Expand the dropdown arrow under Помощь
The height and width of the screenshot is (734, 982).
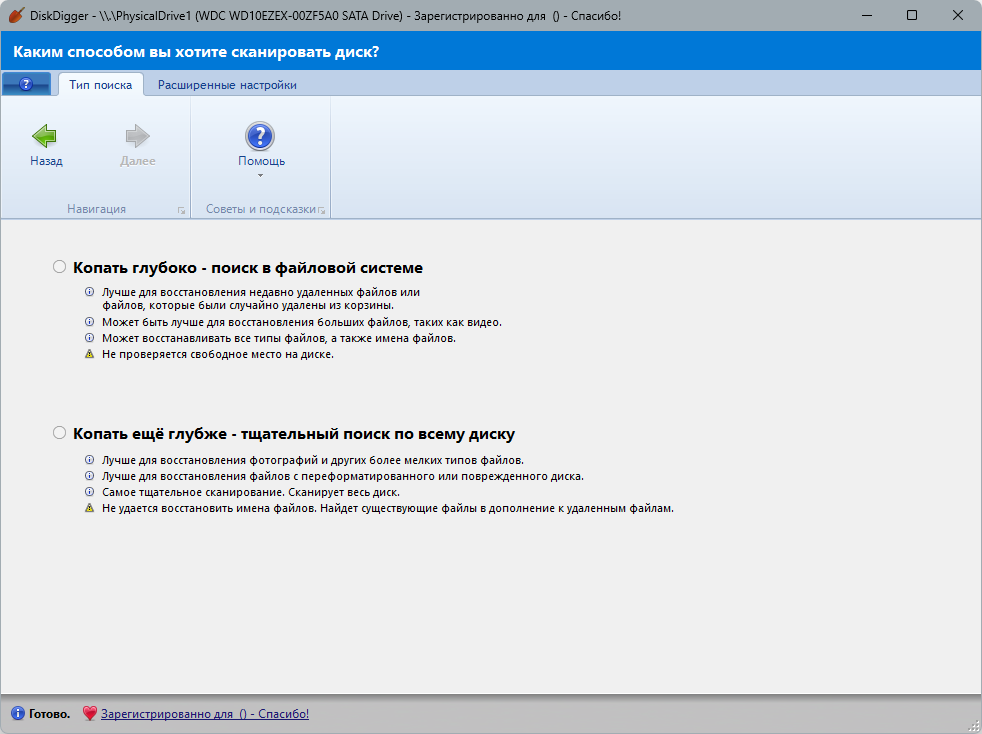261,175
